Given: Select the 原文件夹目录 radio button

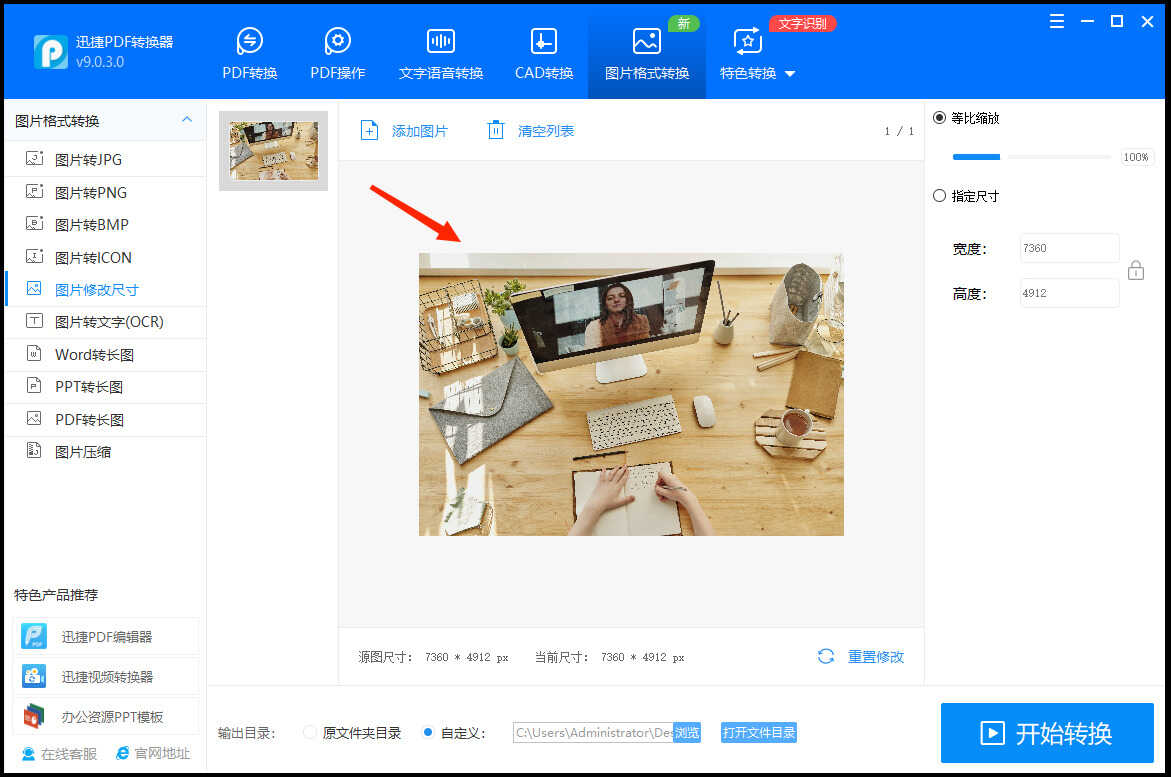Looking at the screenshot, I should (x=309, y=732).
